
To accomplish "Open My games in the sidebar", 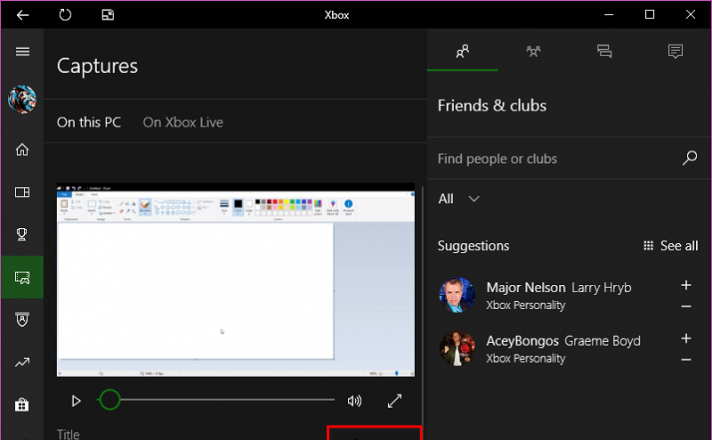I will (x=22, y=192).
